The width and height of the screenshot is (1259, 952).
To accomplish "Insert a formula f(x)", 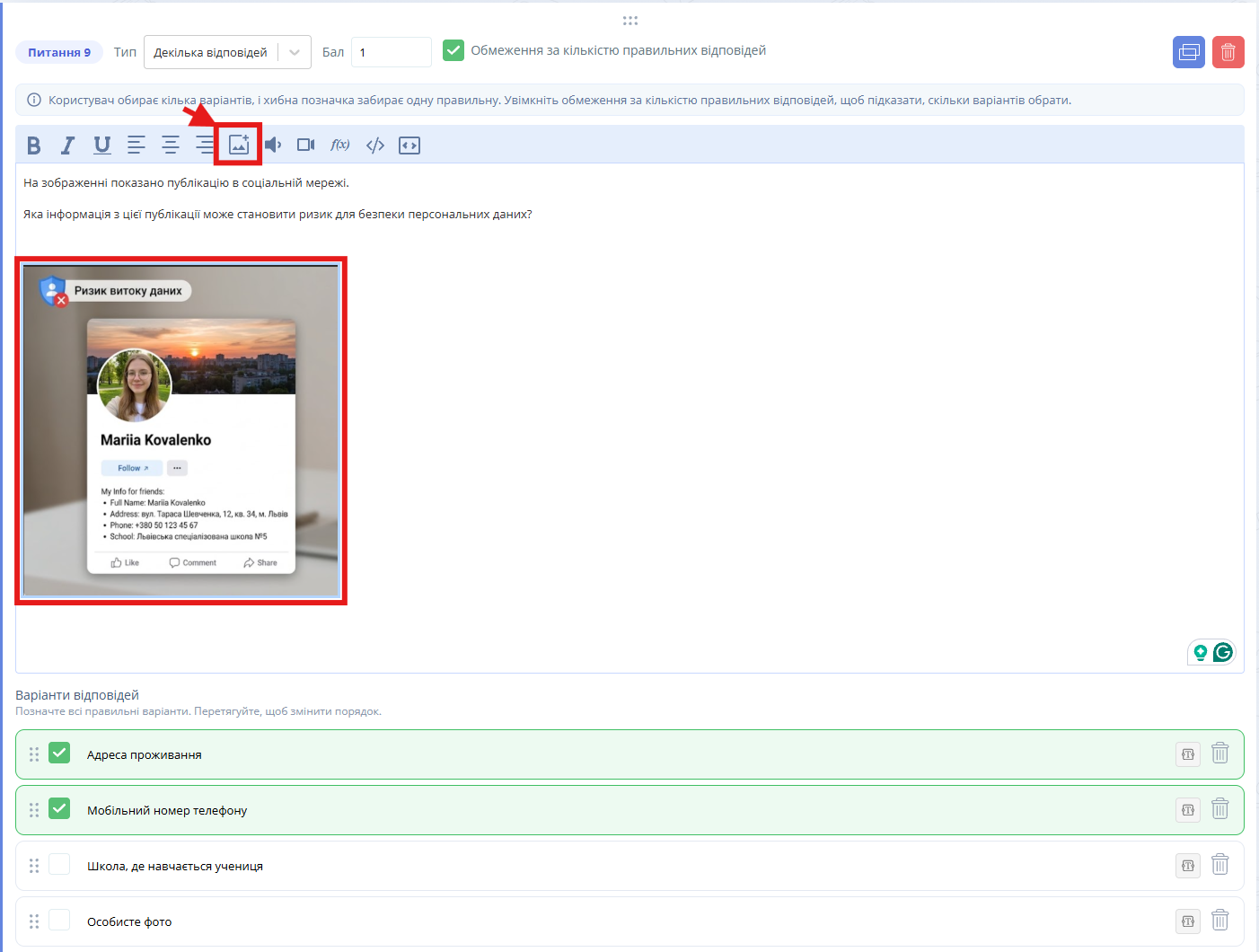I will 340,145.
